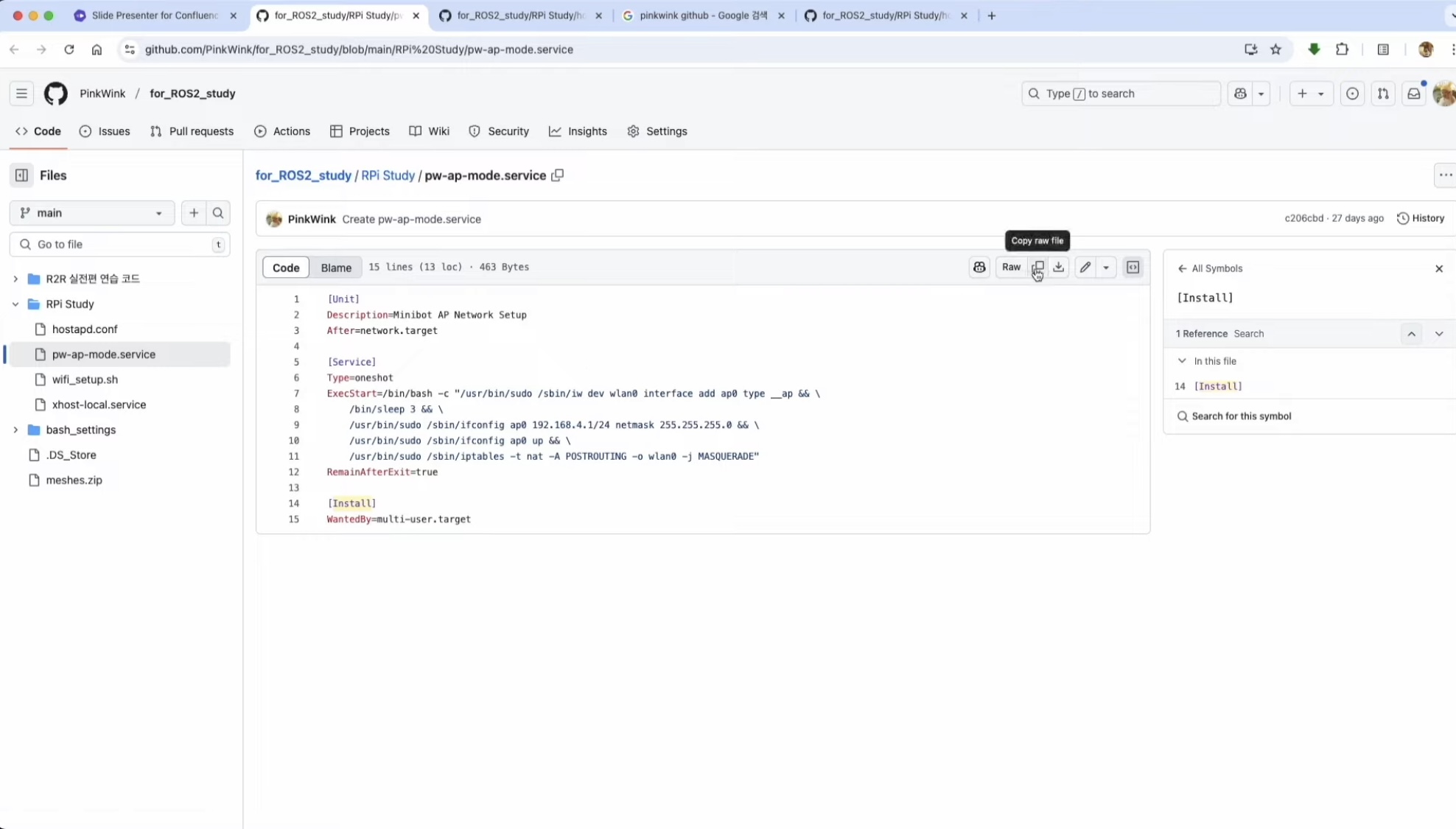
Task: Collapse the RPi Study folder
Action: click(15, 304)
